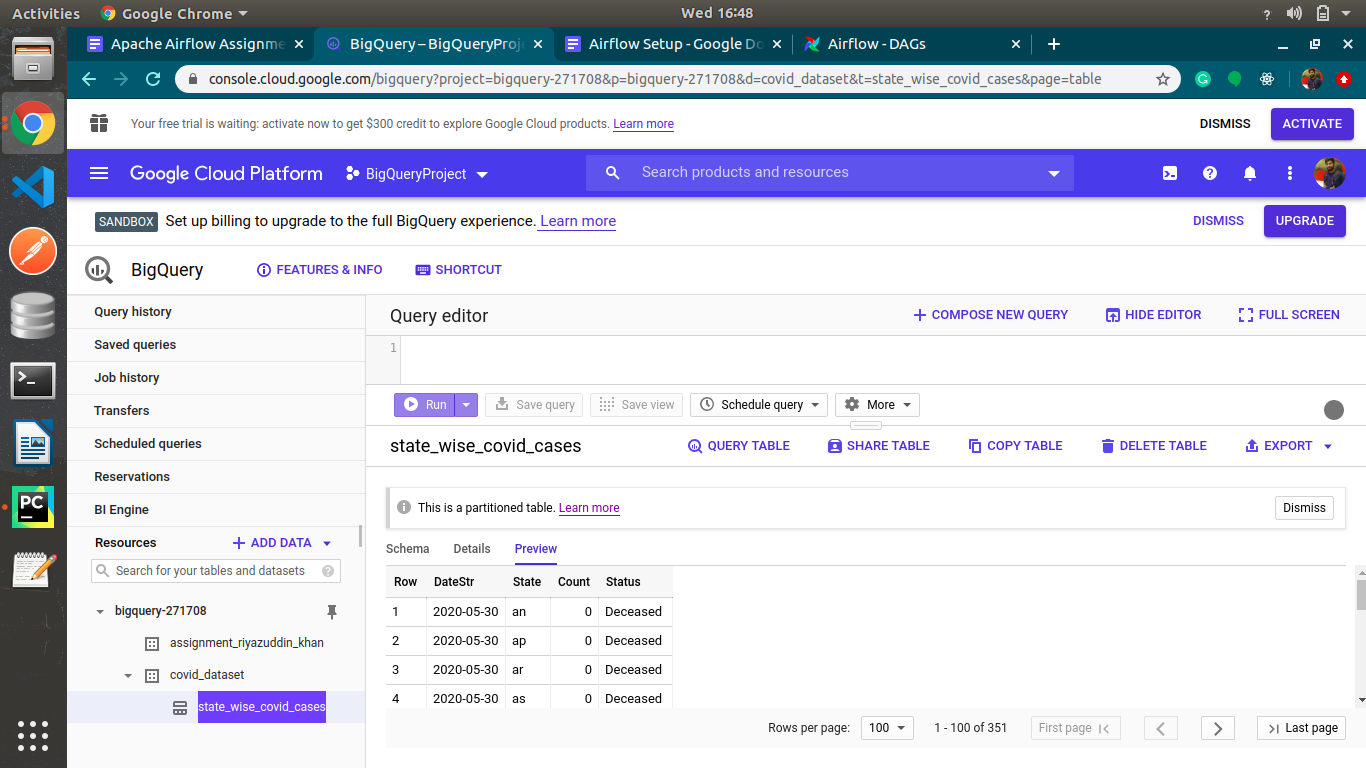Click the help icon in resources search box
The width and height of the screenshot is (1366, 768).
328,571
